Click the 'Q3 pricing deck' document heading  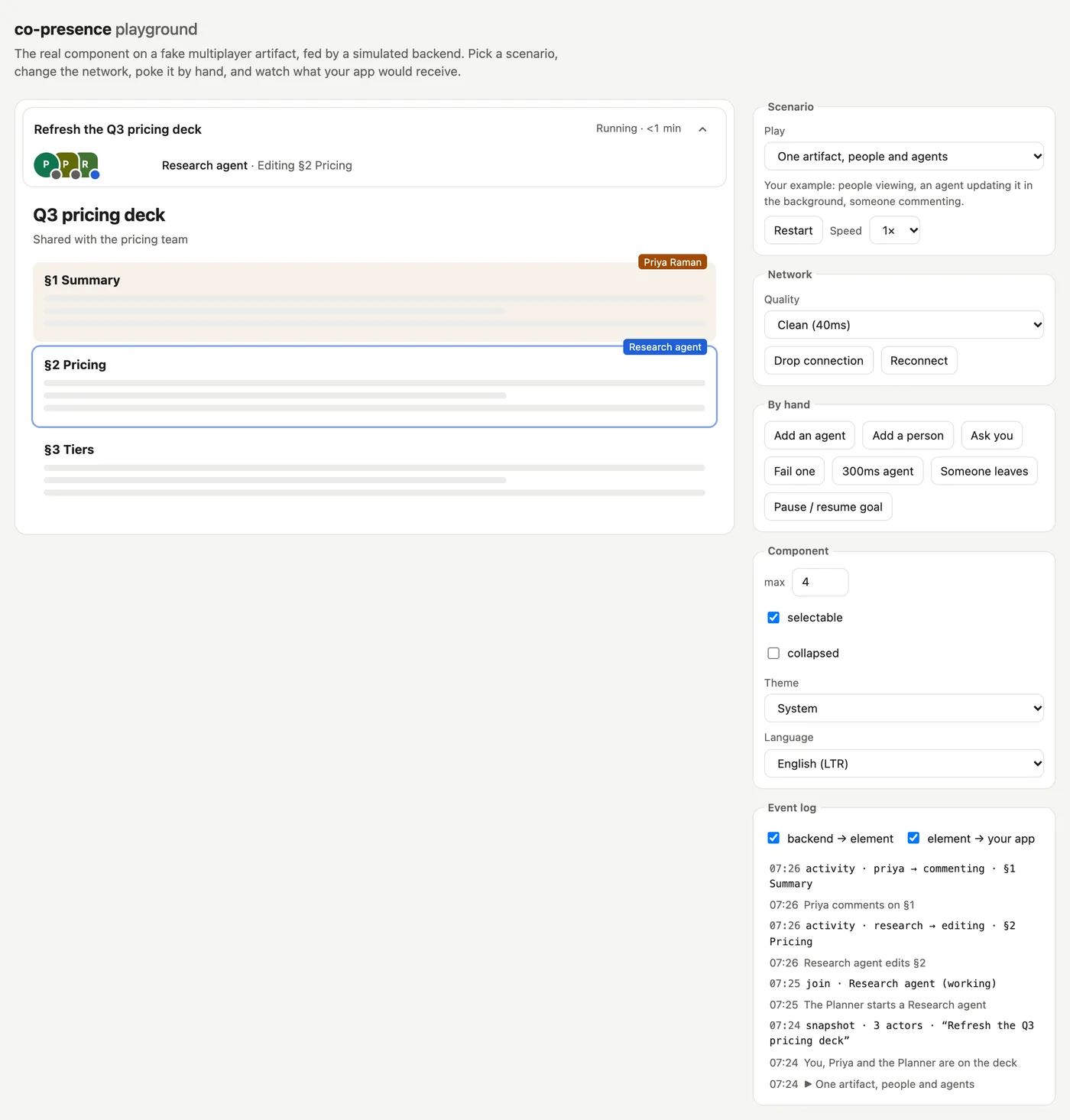(x=99, y=215)
